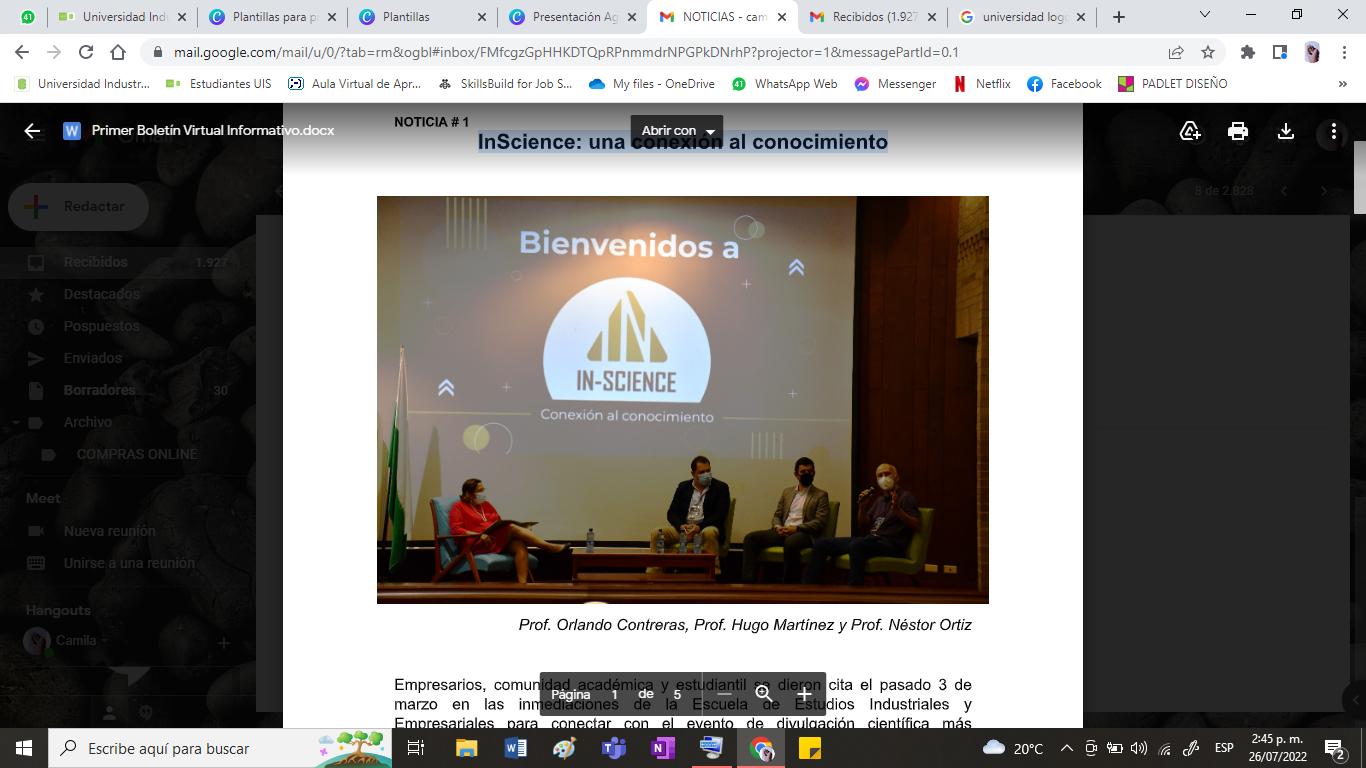Open Microsoft Teams from taskbar

pos(614,748)
